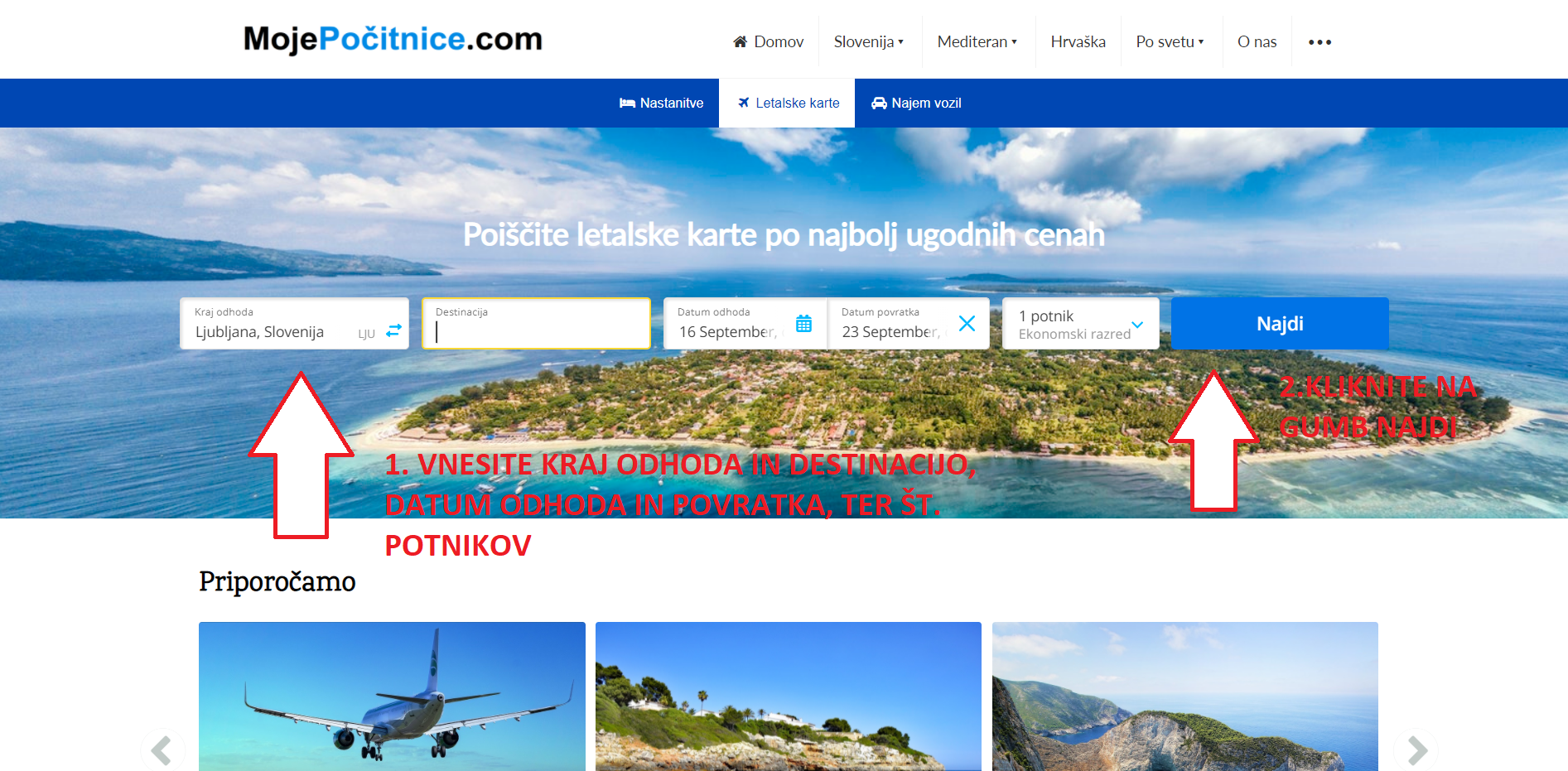Swap origin and destination with arrows icon
Screen dimensions: 1568x771
pyautogui.click(x=394, y=330)
